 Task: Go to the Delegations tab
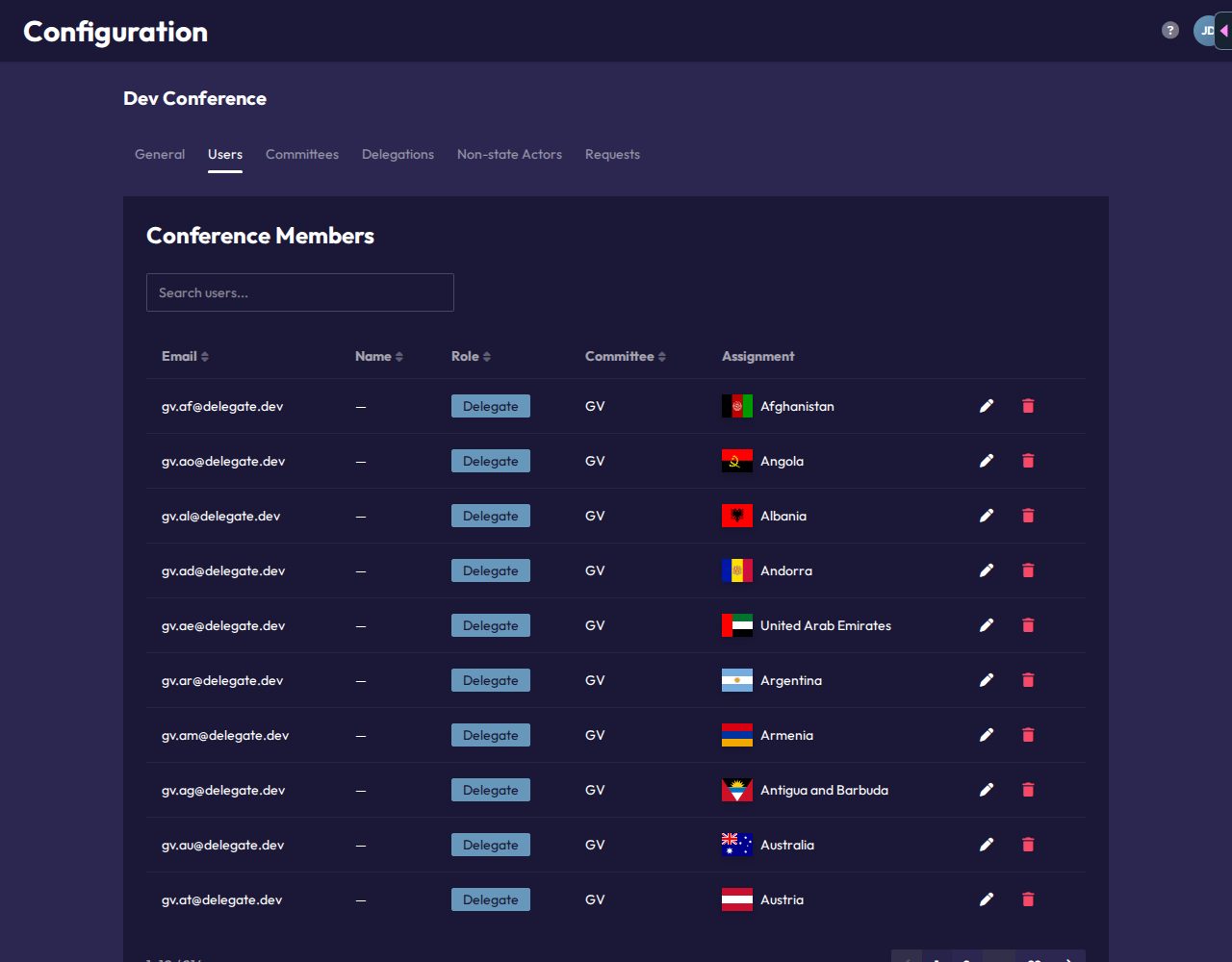(x=398, y=154)
